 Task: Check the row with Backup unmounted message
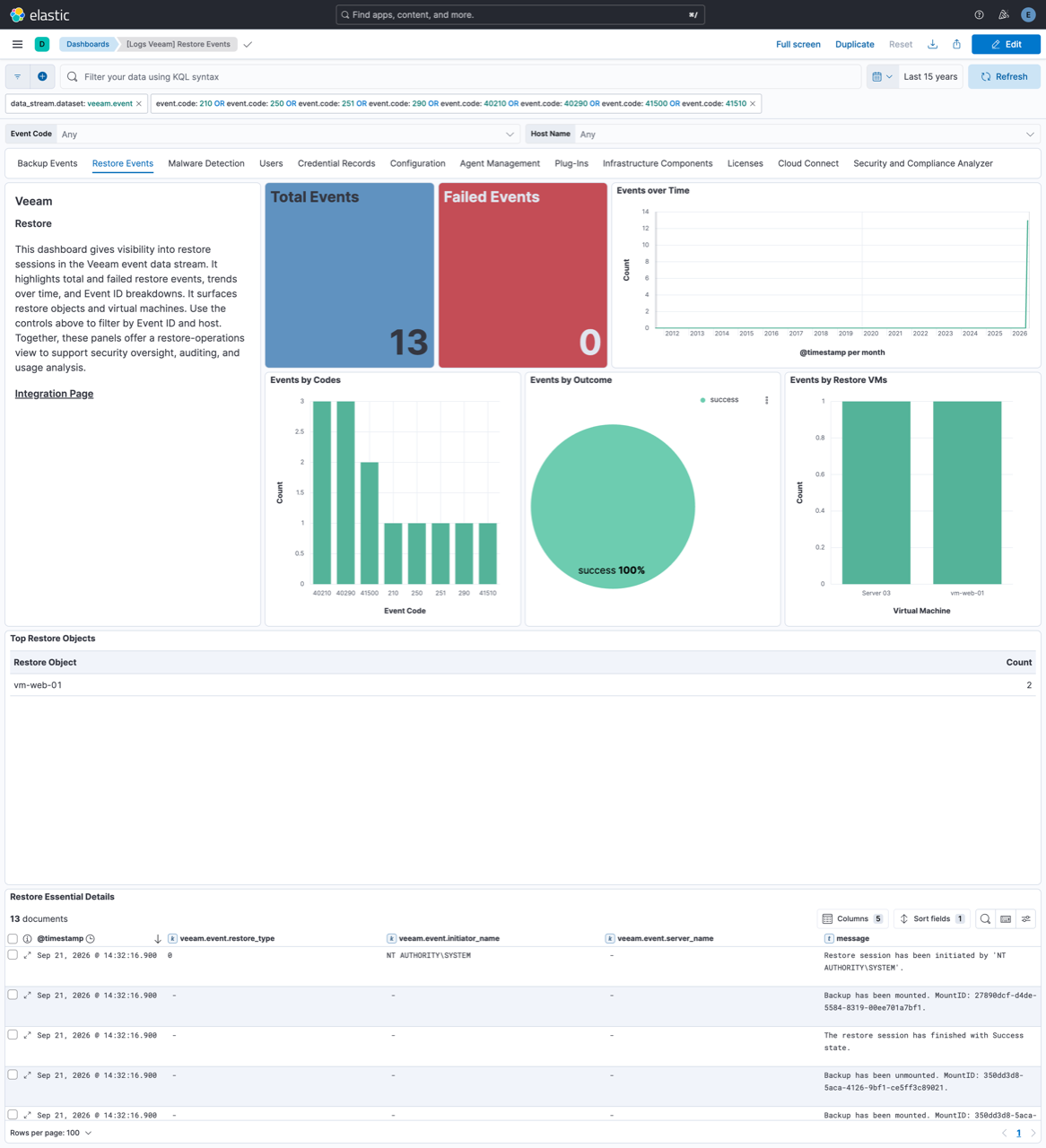click(x=13, y=1074)
